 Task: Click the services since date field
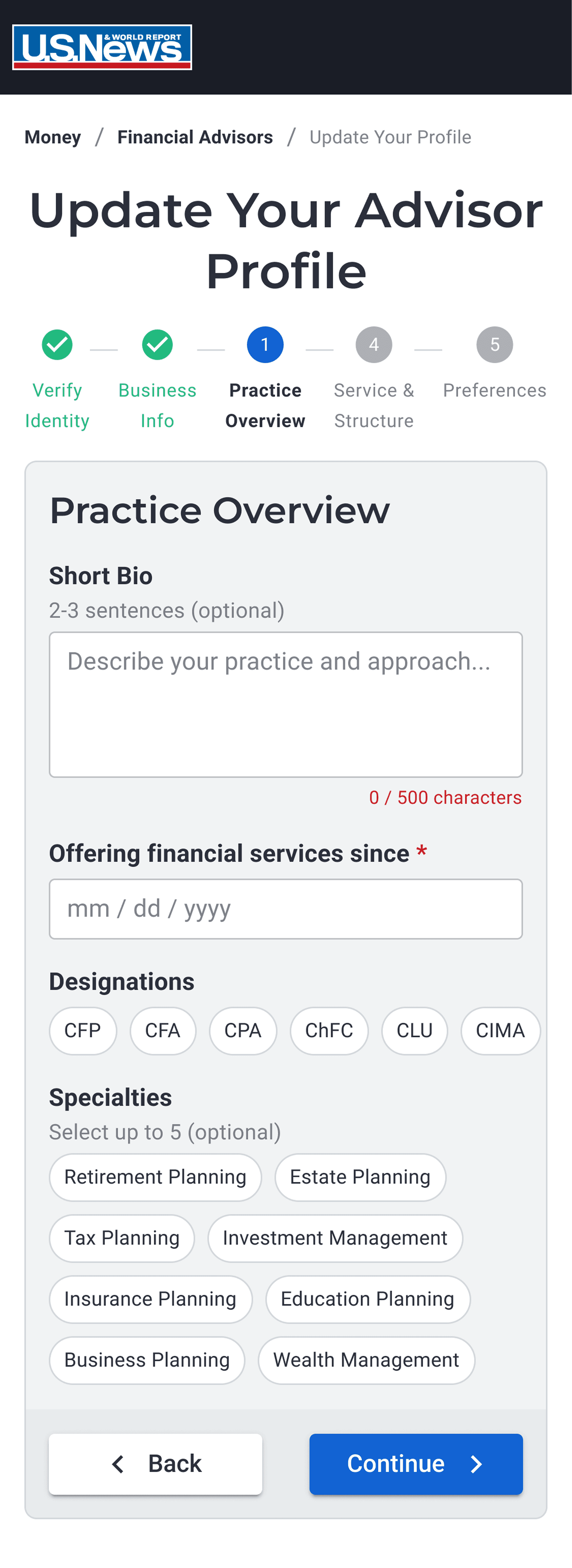(x=286, y=908)
